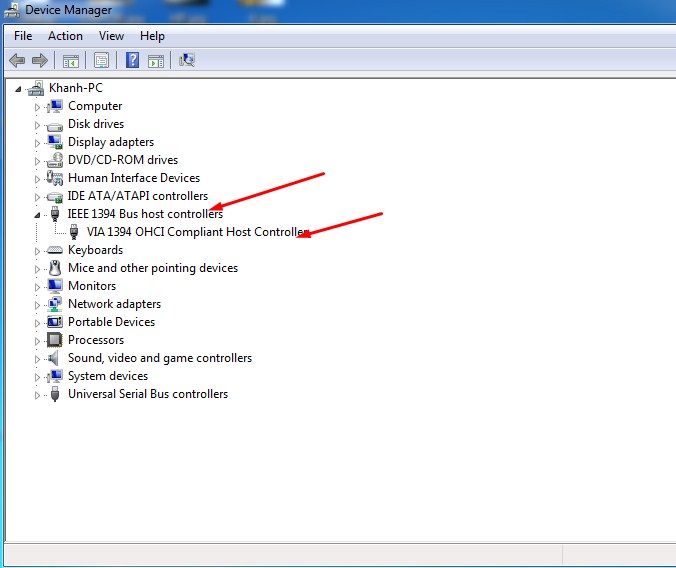Expand Sound, video and game controllers node
The image size is (676, 568).
[38, 359]
